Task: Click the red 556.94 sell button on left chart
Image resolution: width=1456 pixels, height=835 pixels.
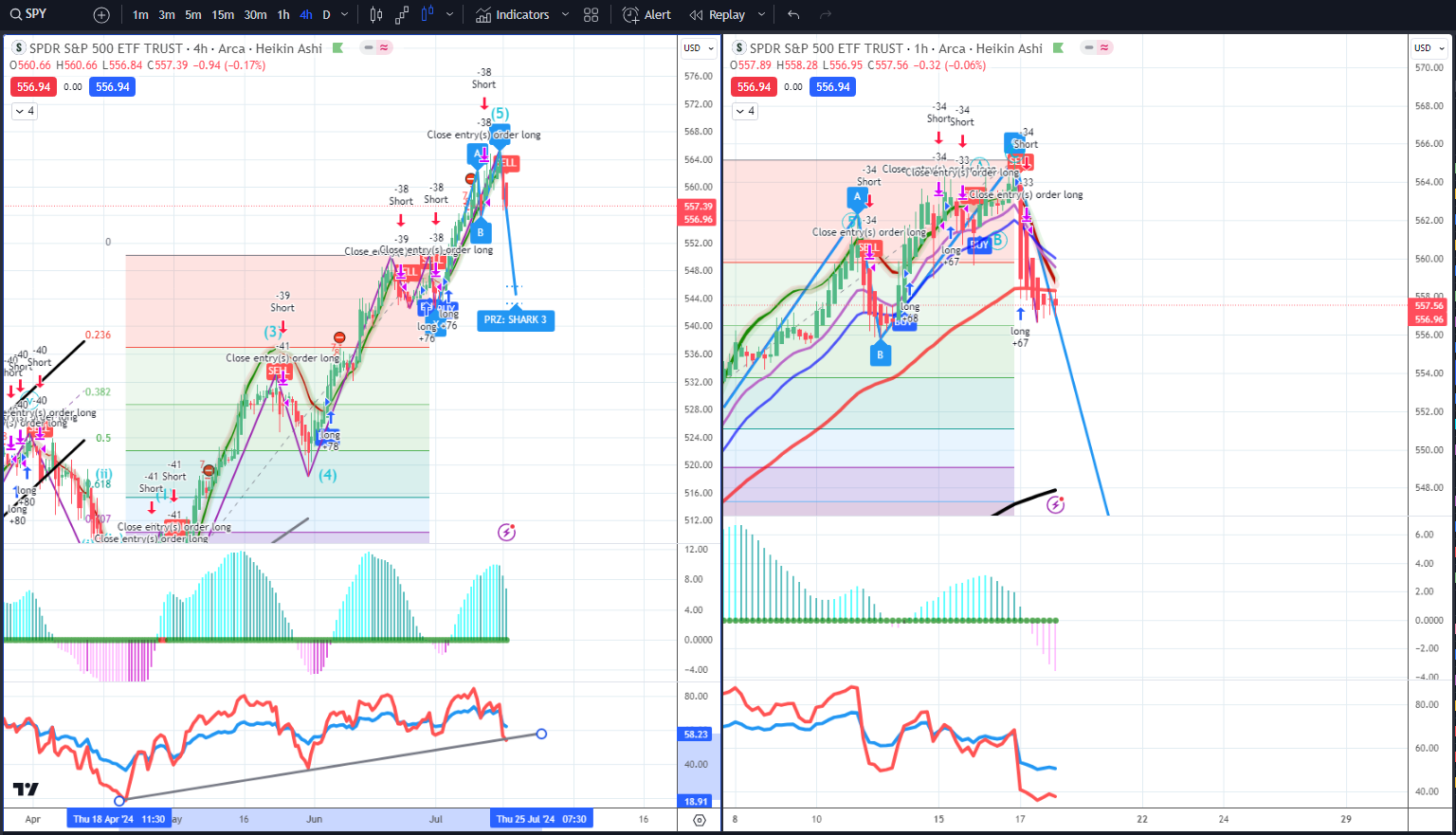Action: tap(33, 87)
